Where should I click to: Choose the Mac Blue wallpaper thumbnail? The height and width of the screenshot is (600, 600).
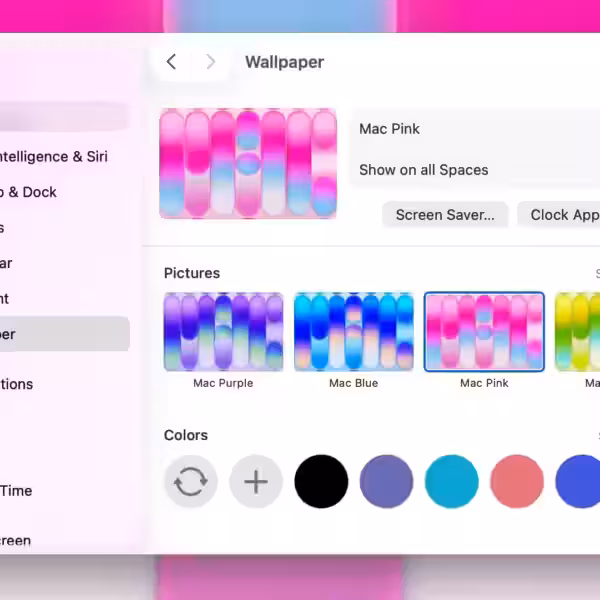tap(353, 332)
